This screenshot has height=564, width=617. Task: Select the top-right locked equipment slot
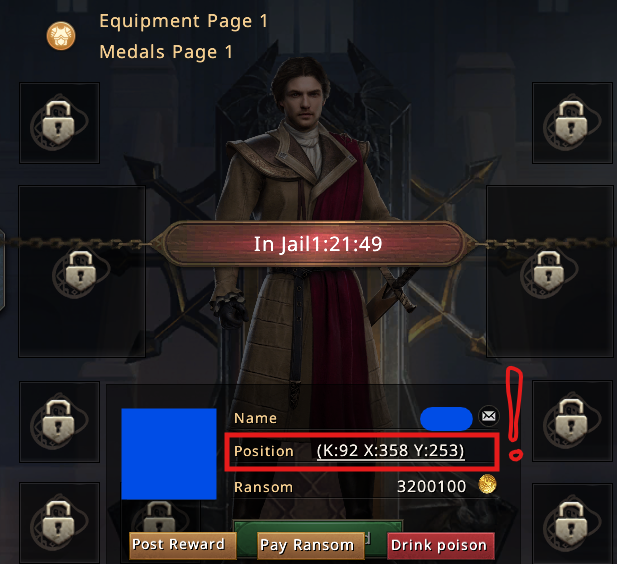[572, 123]
